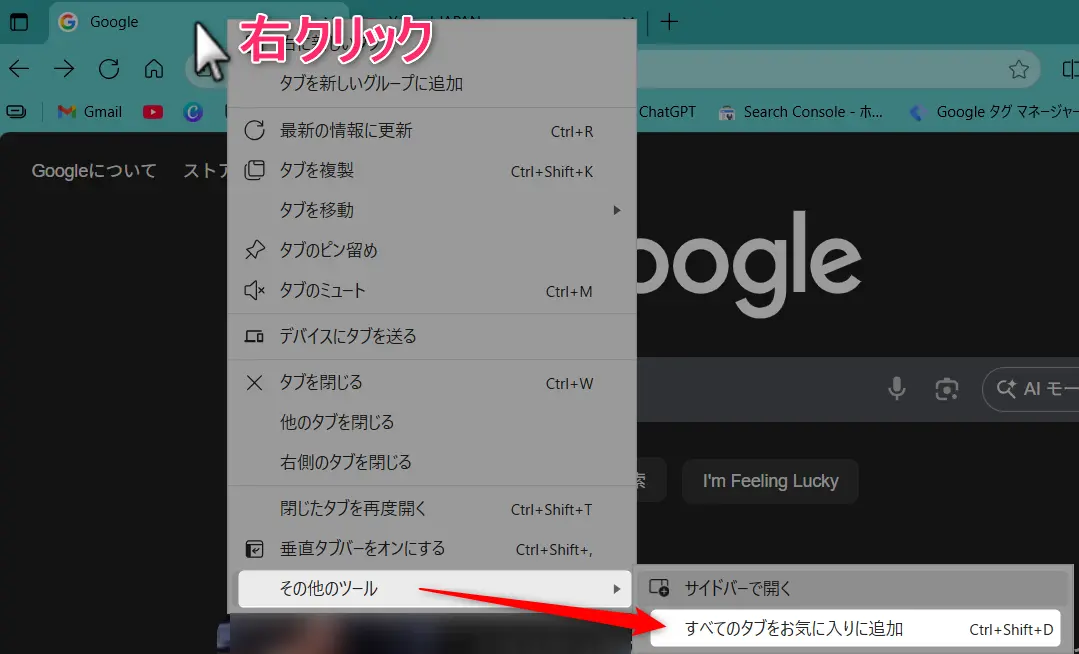1079x654 pixels.
Task: Open home page via house icon
Action: pos(153,69)
